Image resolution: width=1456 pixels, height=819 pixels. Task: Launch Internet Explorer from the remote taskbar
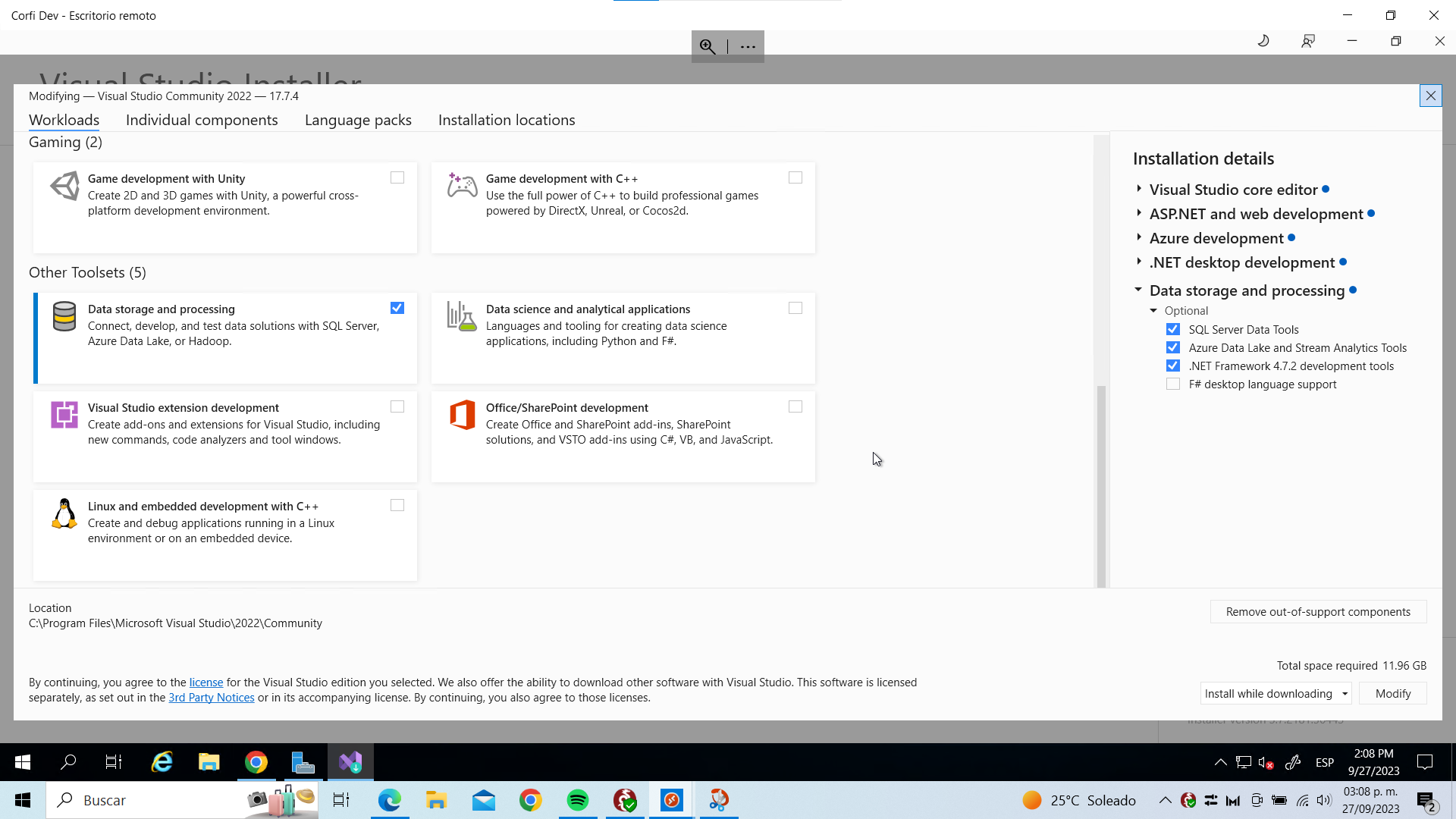162,762
